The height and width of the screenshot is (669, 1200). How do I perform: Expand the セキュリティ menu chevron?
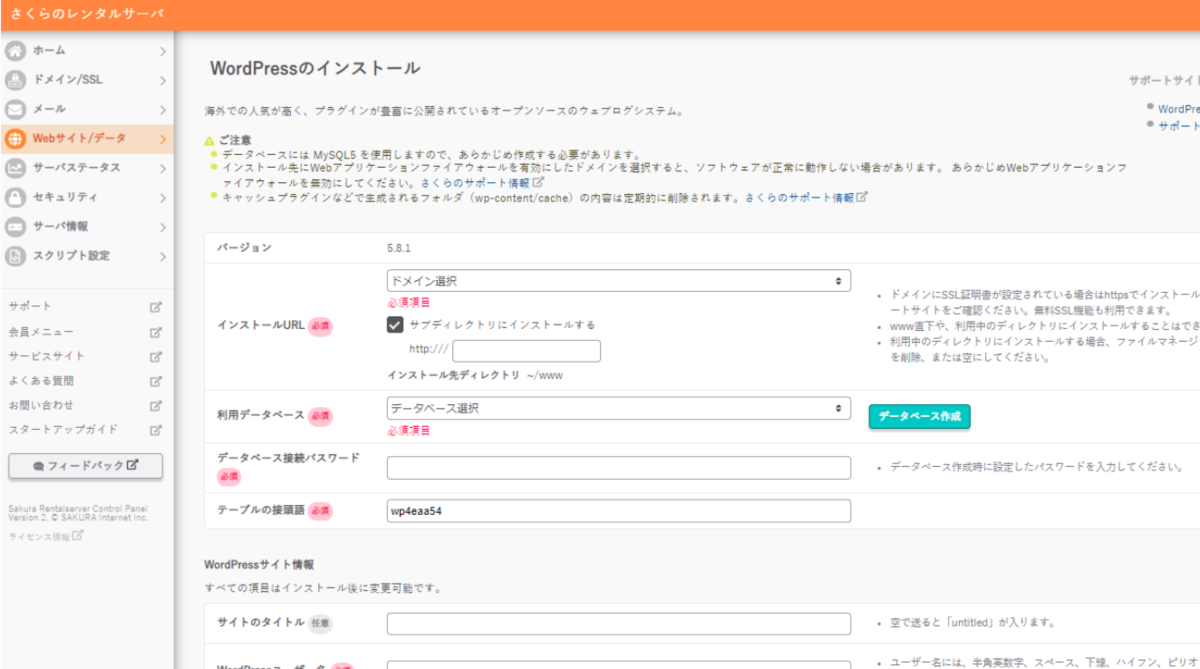point(162,197)
